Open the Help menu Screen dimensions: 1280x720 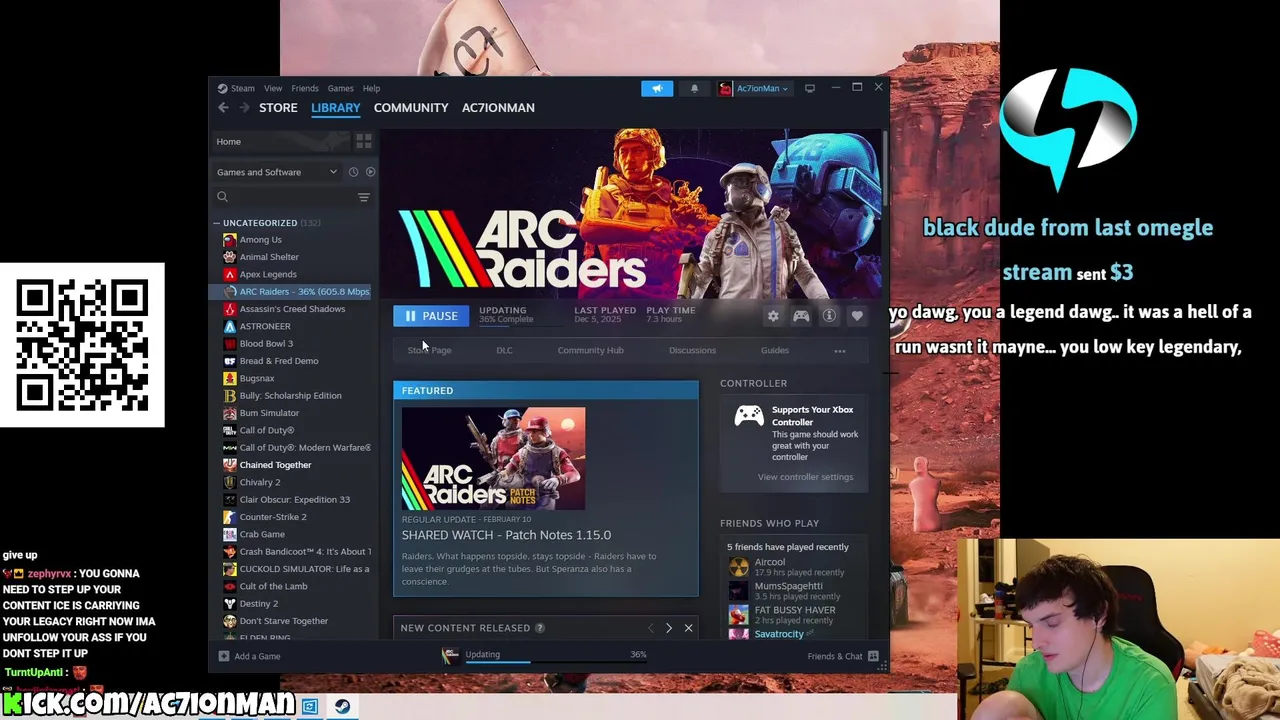point(371,88)
